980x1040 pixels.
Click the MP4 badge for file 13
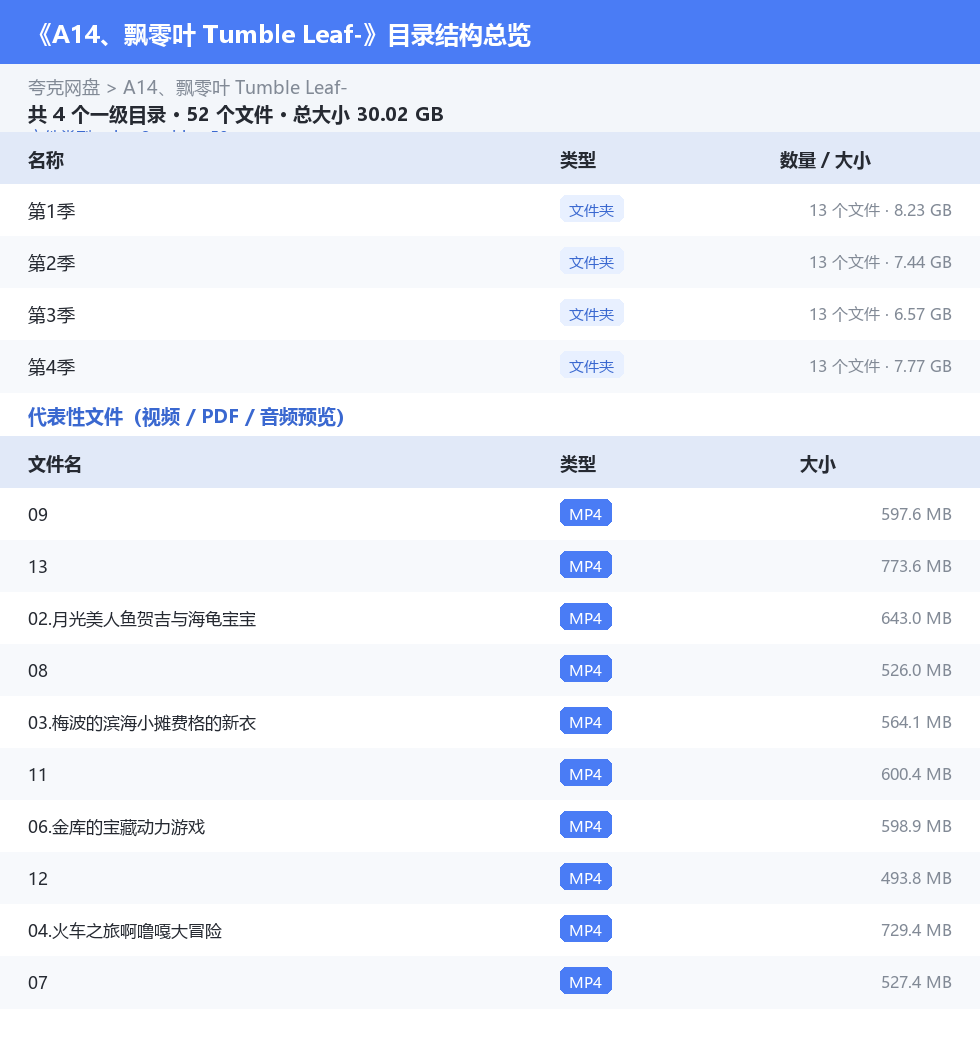click(585, 566)
